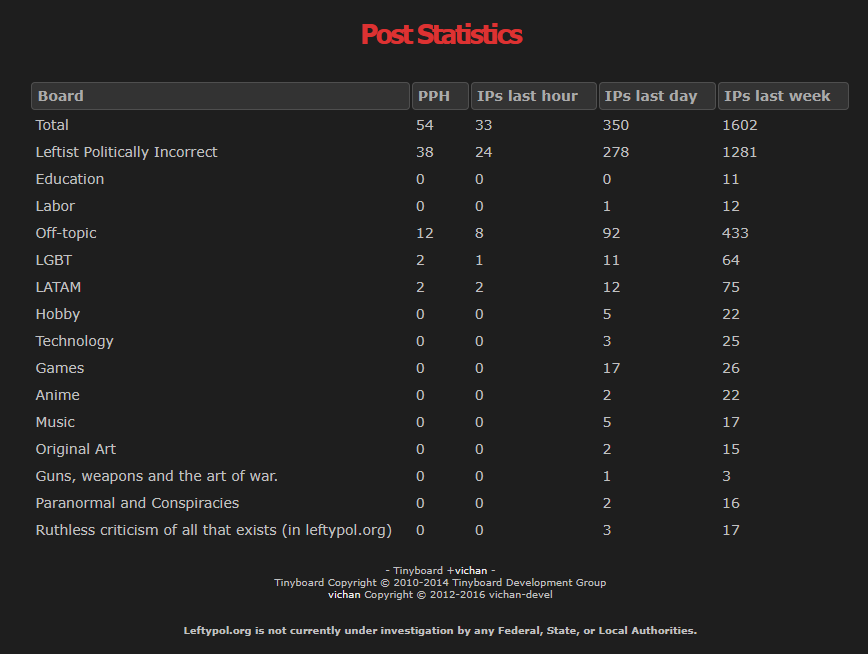Image resolution: width=868 pixels, height=654 pixels.
Task: Click the Original Art board name
Action: tap(76, 449)
